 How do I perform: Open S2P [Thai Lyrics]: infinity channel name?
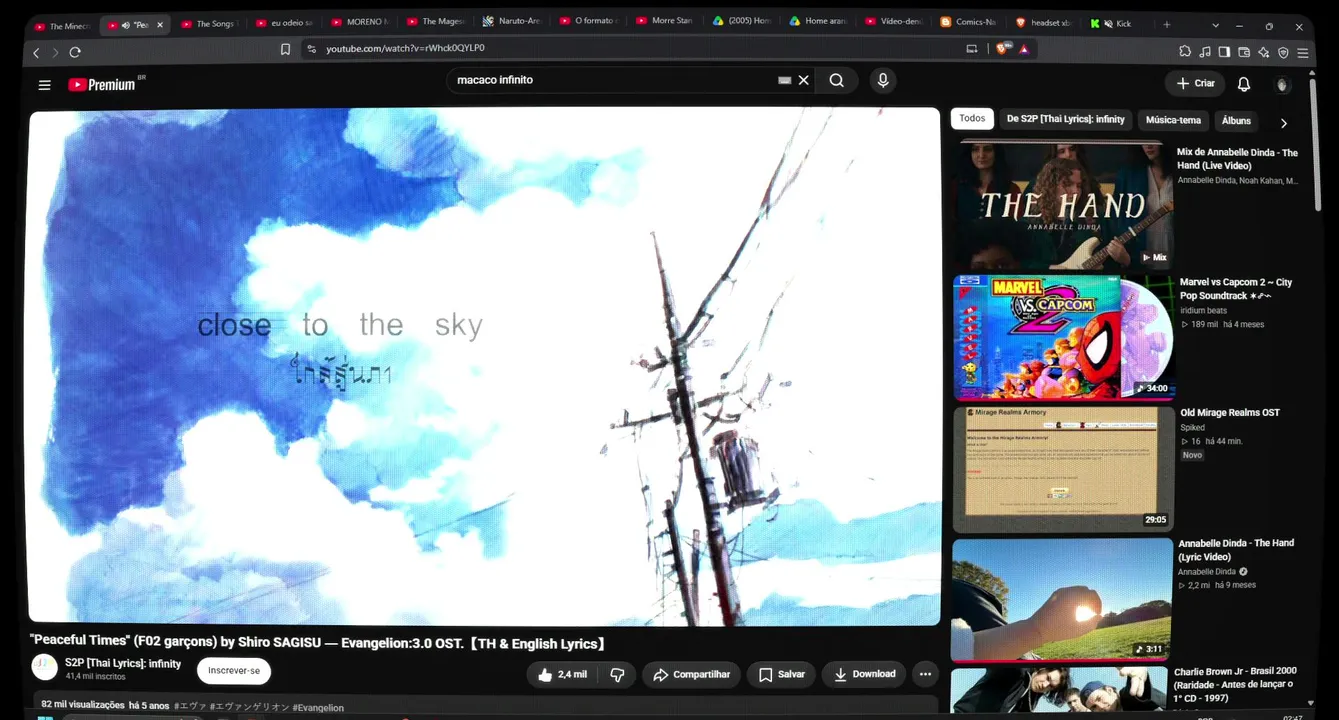click(123, 663)
